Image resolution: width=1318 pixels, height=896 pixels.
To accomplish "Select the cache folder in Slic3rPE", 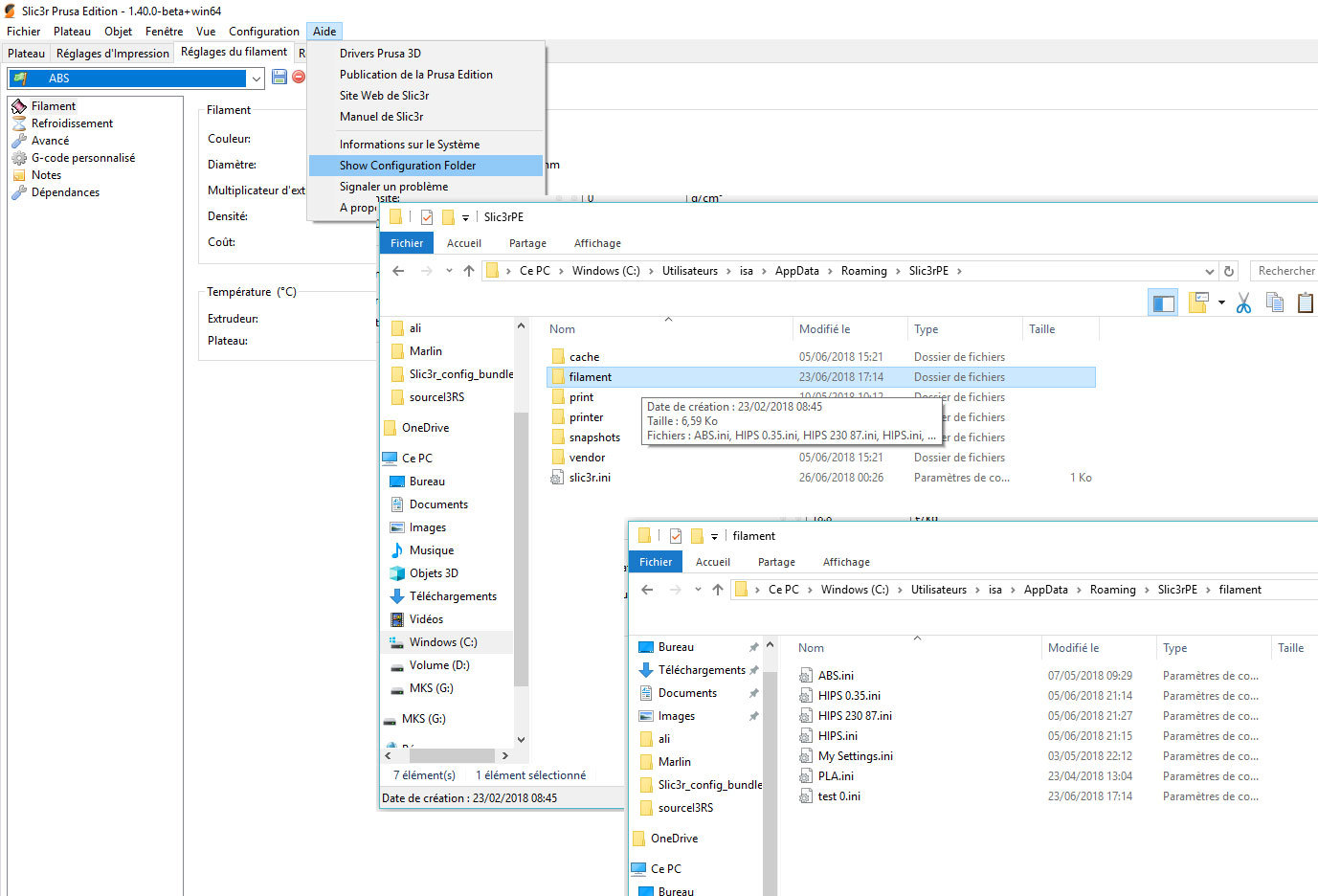I will [584, 357].
